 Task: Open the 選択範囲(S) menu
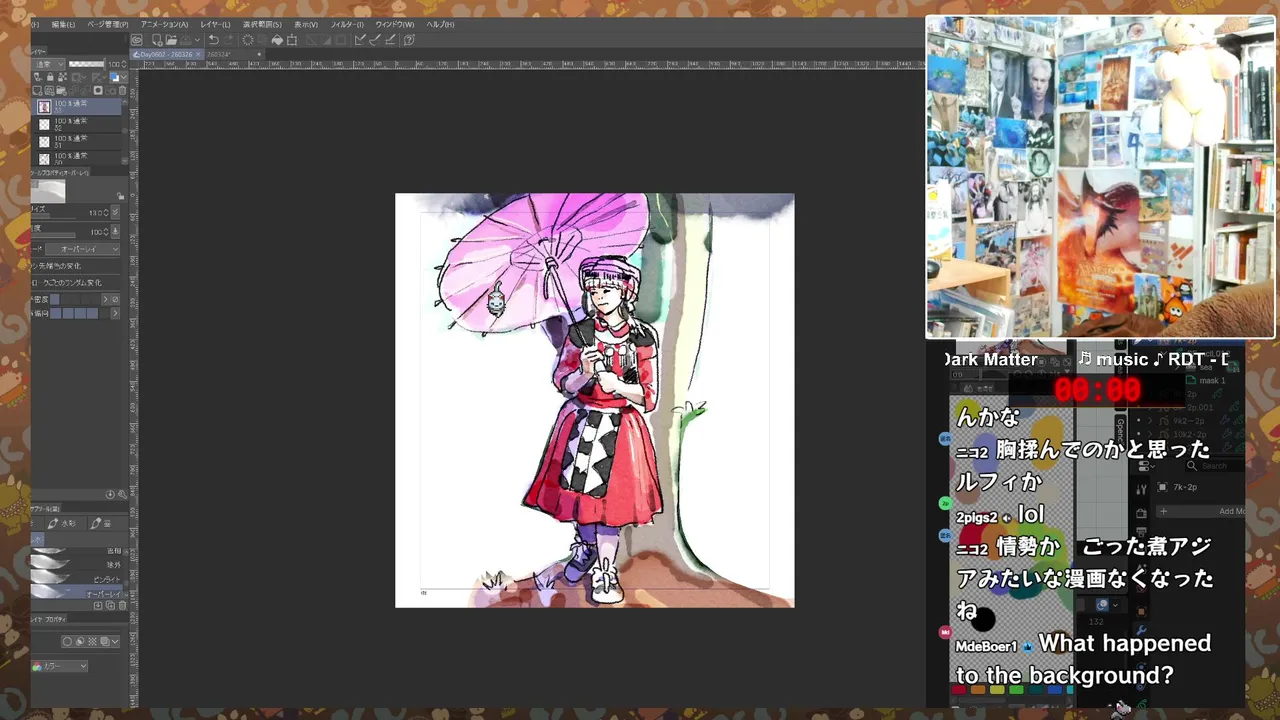coord(262,24)
